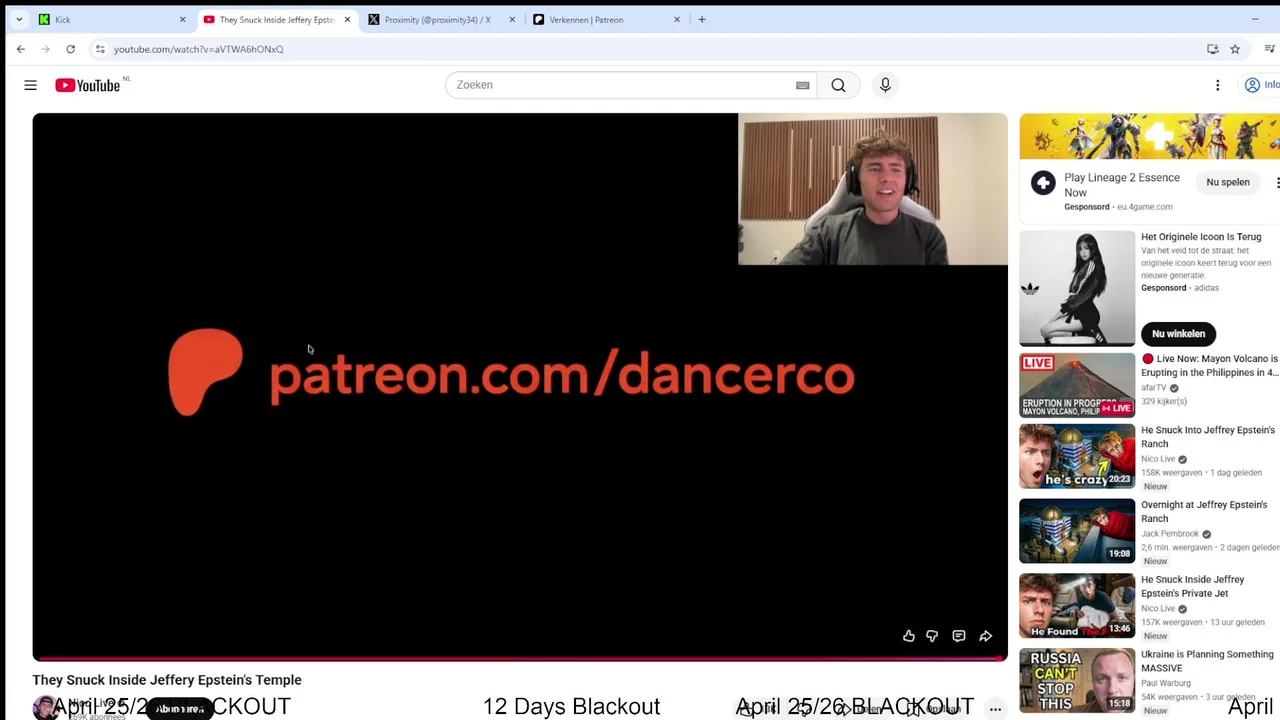The image size is (1280, 720).
Task: Open Overnight at Jeffrey Epstein's Ranch video
Action: pyautogui.click(x=1204, y=512)
